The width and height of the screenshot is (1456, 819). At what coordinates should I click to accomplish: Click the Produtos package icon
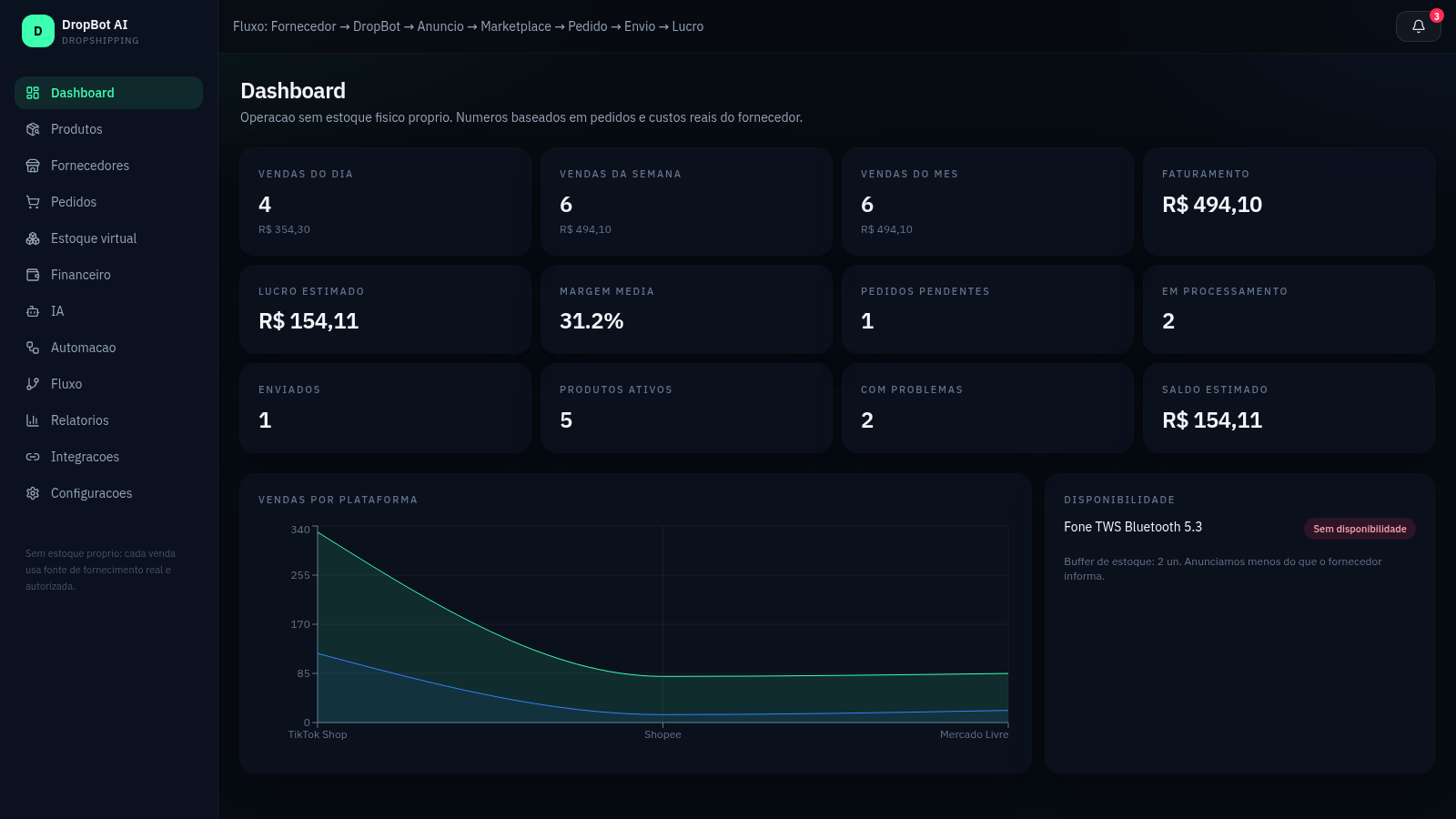click(33, 129)
